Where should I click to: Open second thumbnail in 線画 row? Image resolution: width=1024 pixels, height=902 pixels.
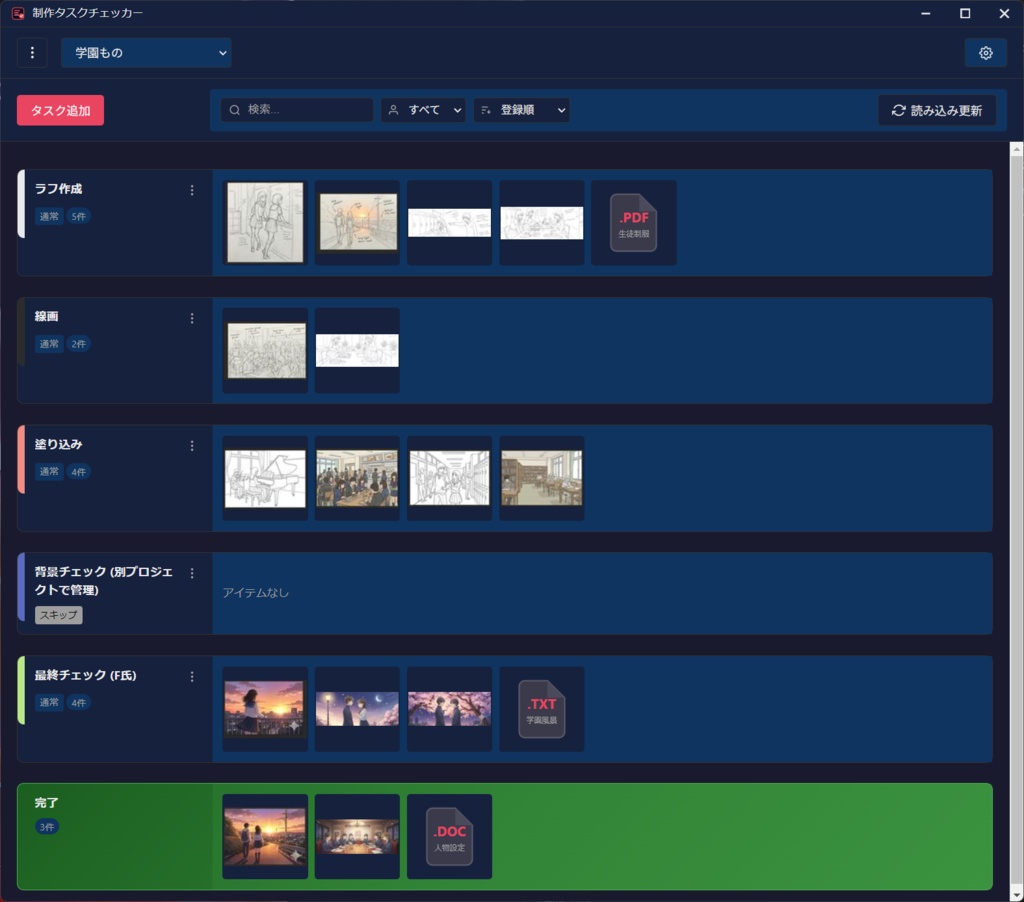(x=357, y=351)
